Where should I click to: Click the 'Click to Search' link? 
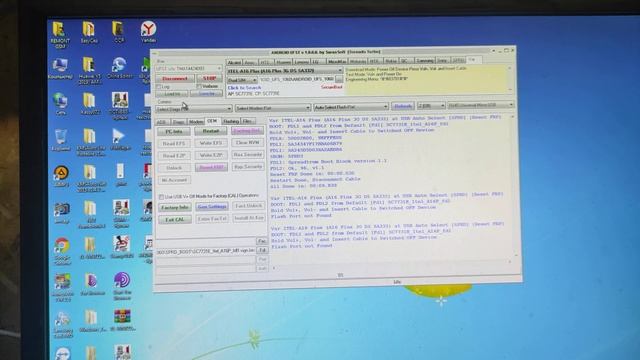coord(244,88)
